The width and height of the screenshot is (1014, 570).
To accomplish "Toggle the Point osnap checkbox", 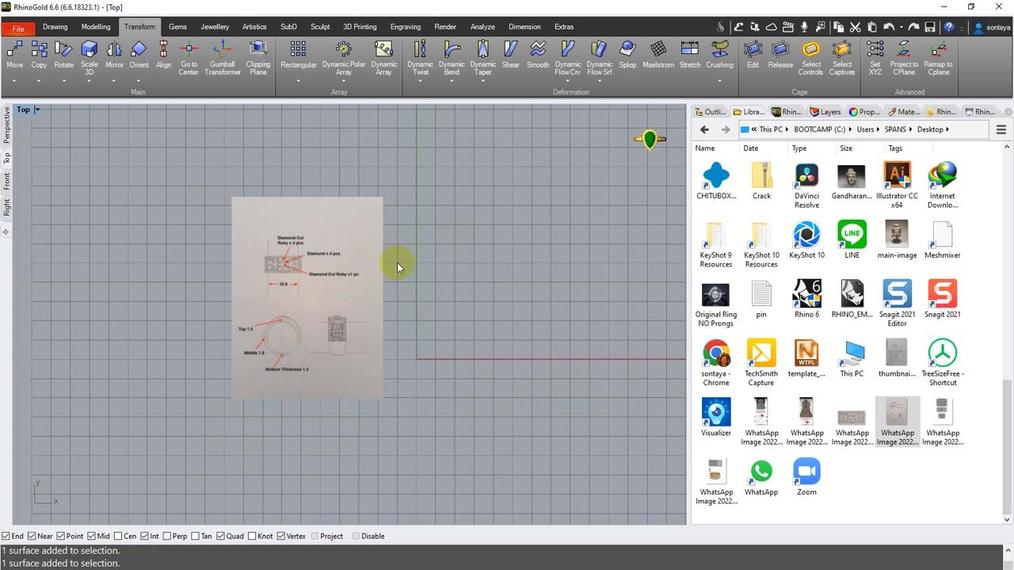I will pos(60,536).
